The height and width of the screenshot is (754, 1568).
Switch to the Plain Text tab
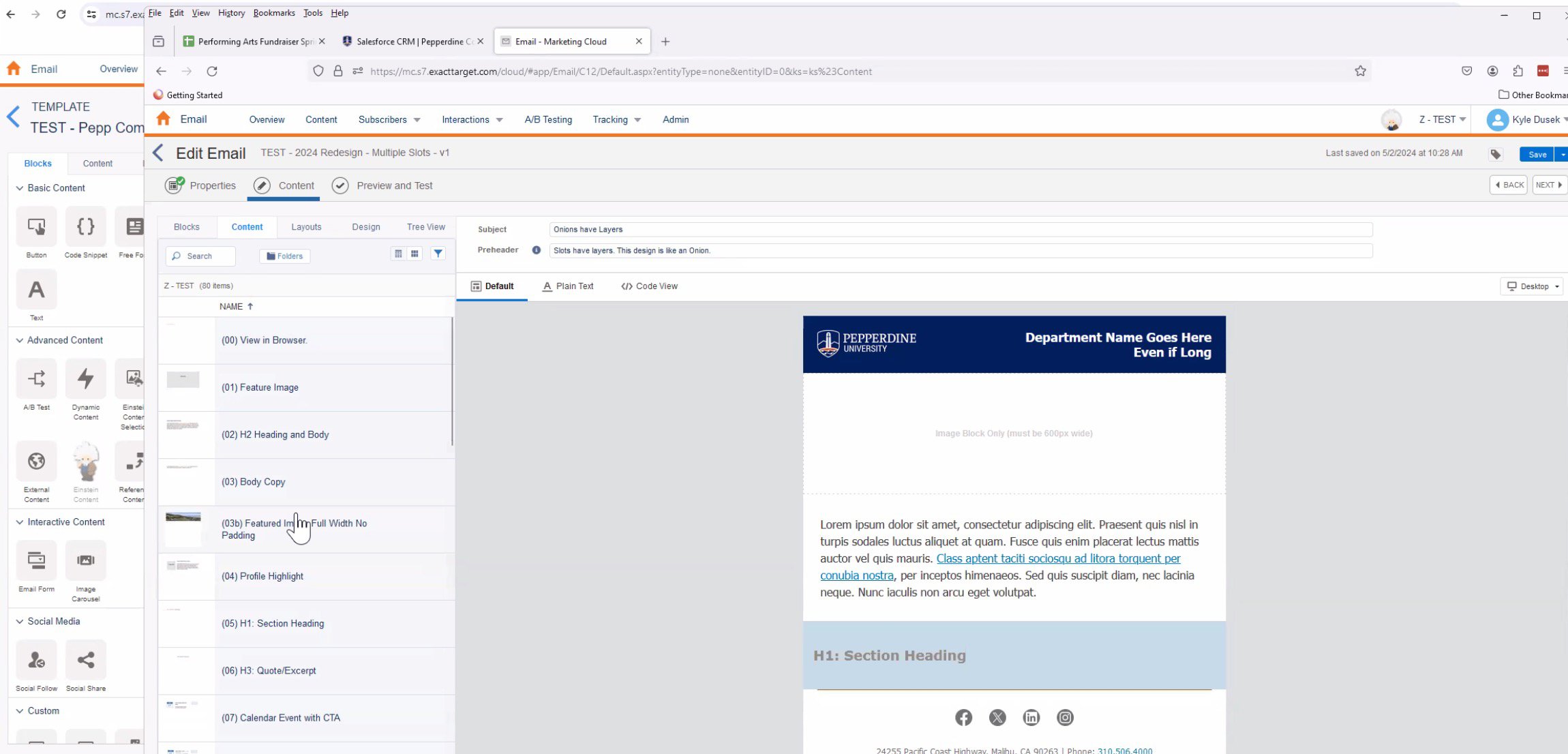568,286
